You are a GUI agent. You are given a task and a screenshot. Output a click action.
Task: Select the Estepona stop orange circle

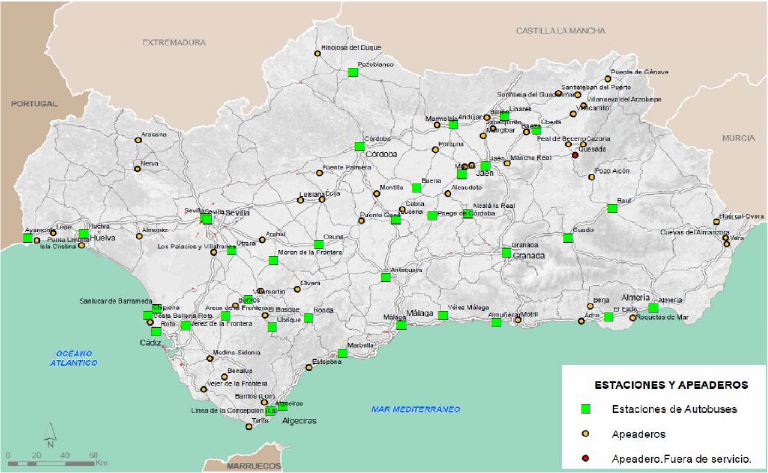(309, 368)
